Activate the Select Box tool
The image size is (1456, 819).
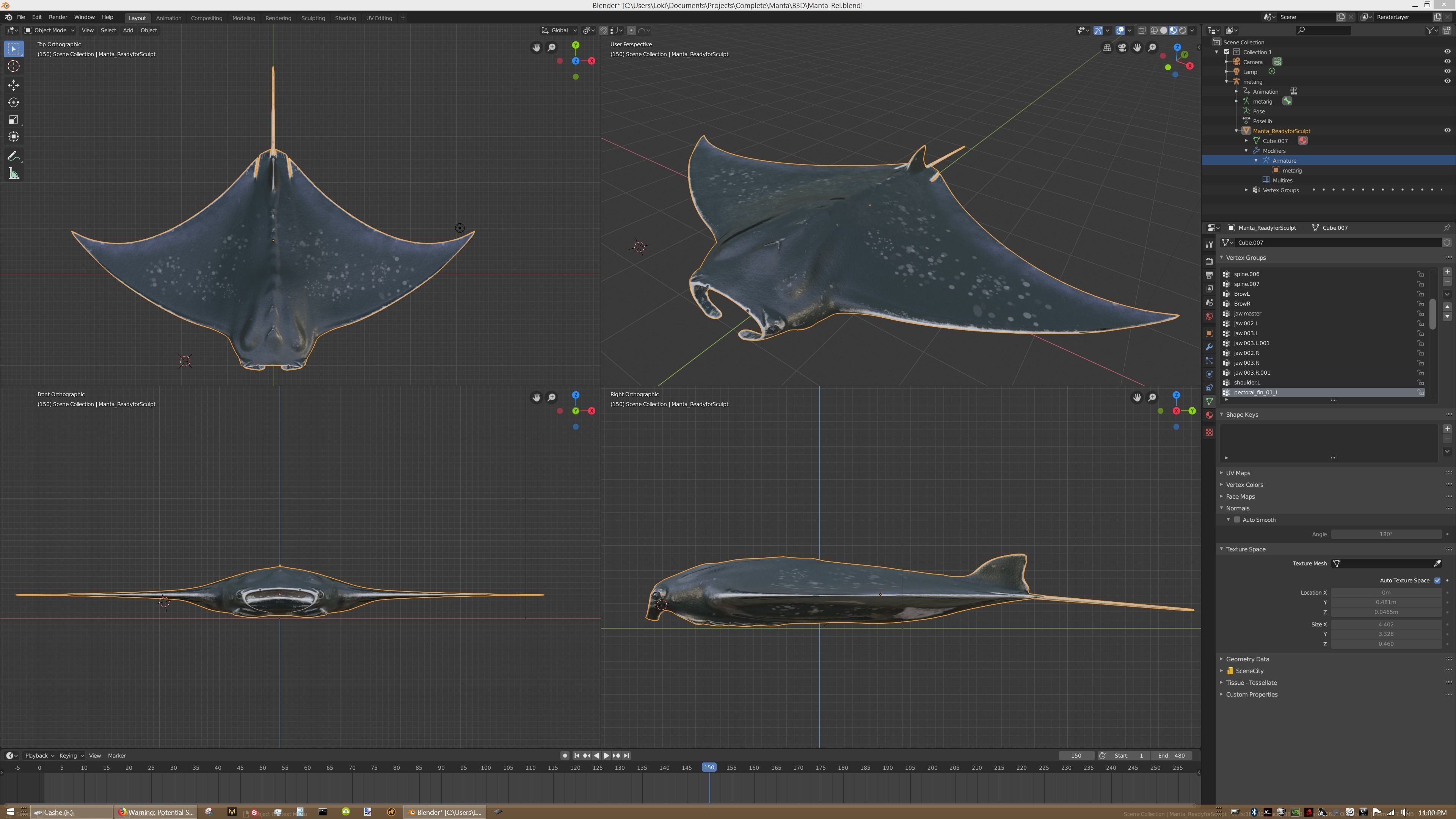coord(14,49)
